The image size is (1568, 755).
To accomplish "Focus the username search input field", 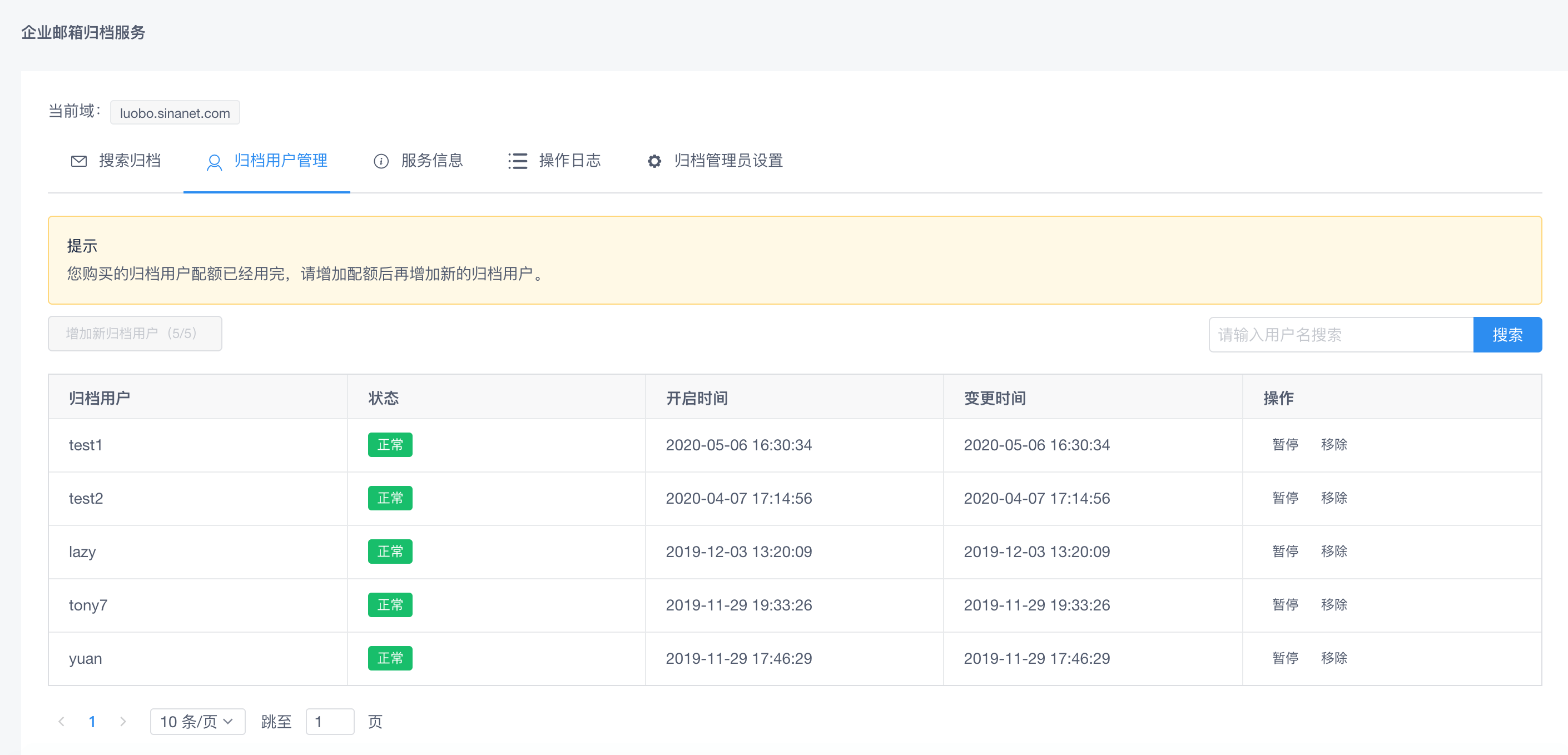I will [x=1341, y=334].
